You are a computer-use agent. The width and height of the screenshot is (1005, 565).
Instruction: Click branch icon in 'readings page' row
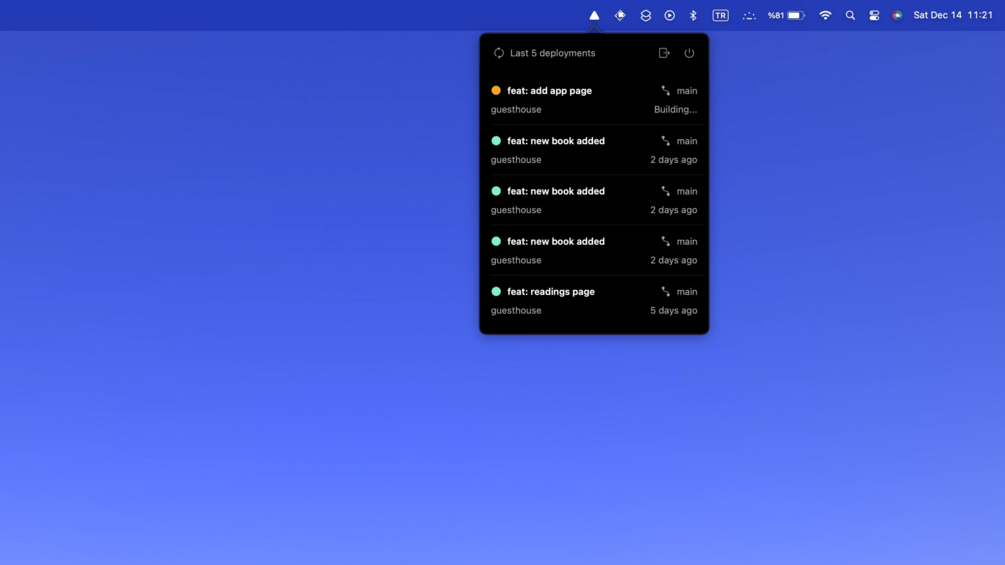coord(665,291)
